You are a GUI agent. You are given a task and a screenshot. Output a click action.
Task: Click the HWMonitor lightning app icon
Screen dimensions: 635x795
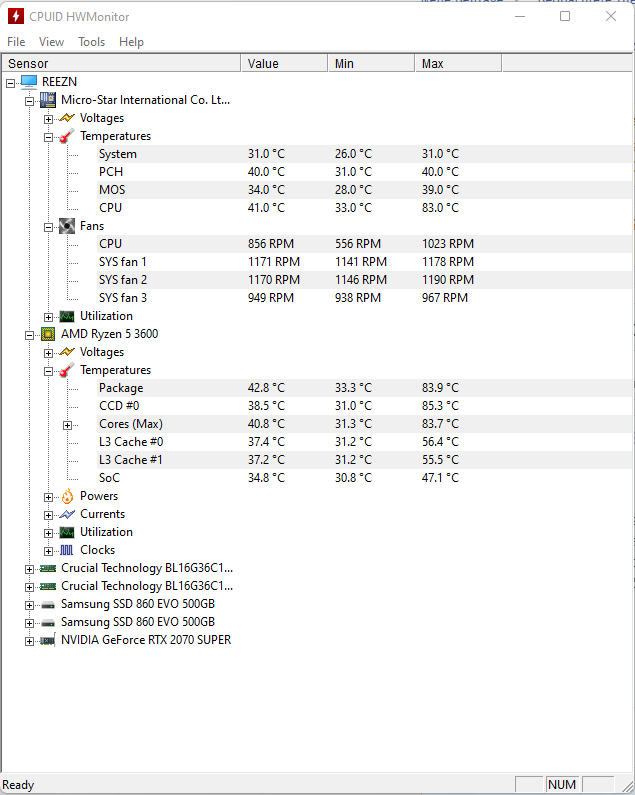tap(16, 16)
